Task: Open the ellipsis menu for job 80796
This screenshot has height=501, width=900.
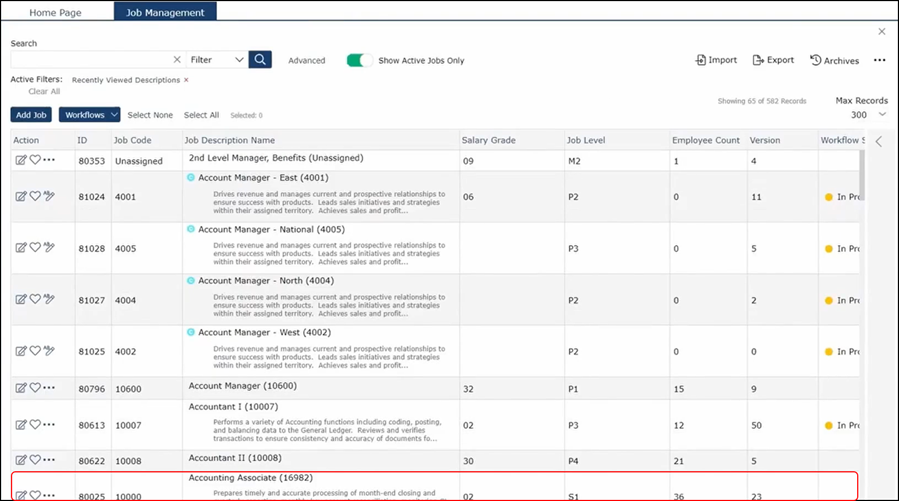Action: 49,388
